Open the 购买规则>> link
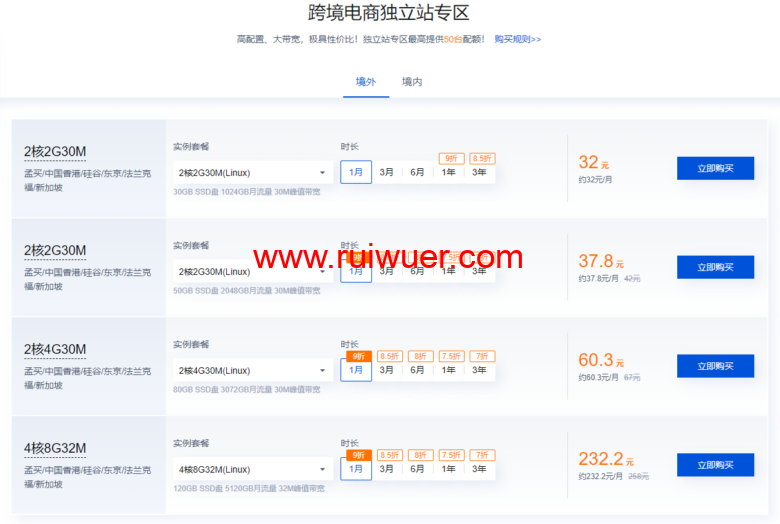 pos(517,39)
